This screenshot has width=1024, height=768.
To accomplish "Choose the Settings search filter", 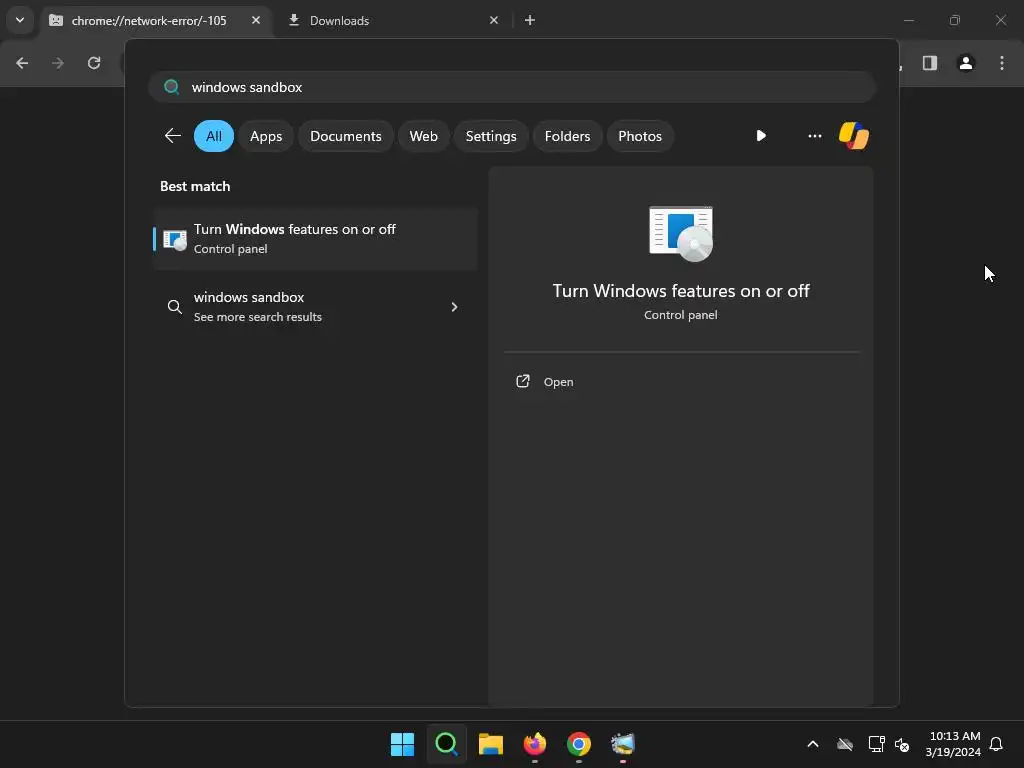I will (x=490, y=136).
